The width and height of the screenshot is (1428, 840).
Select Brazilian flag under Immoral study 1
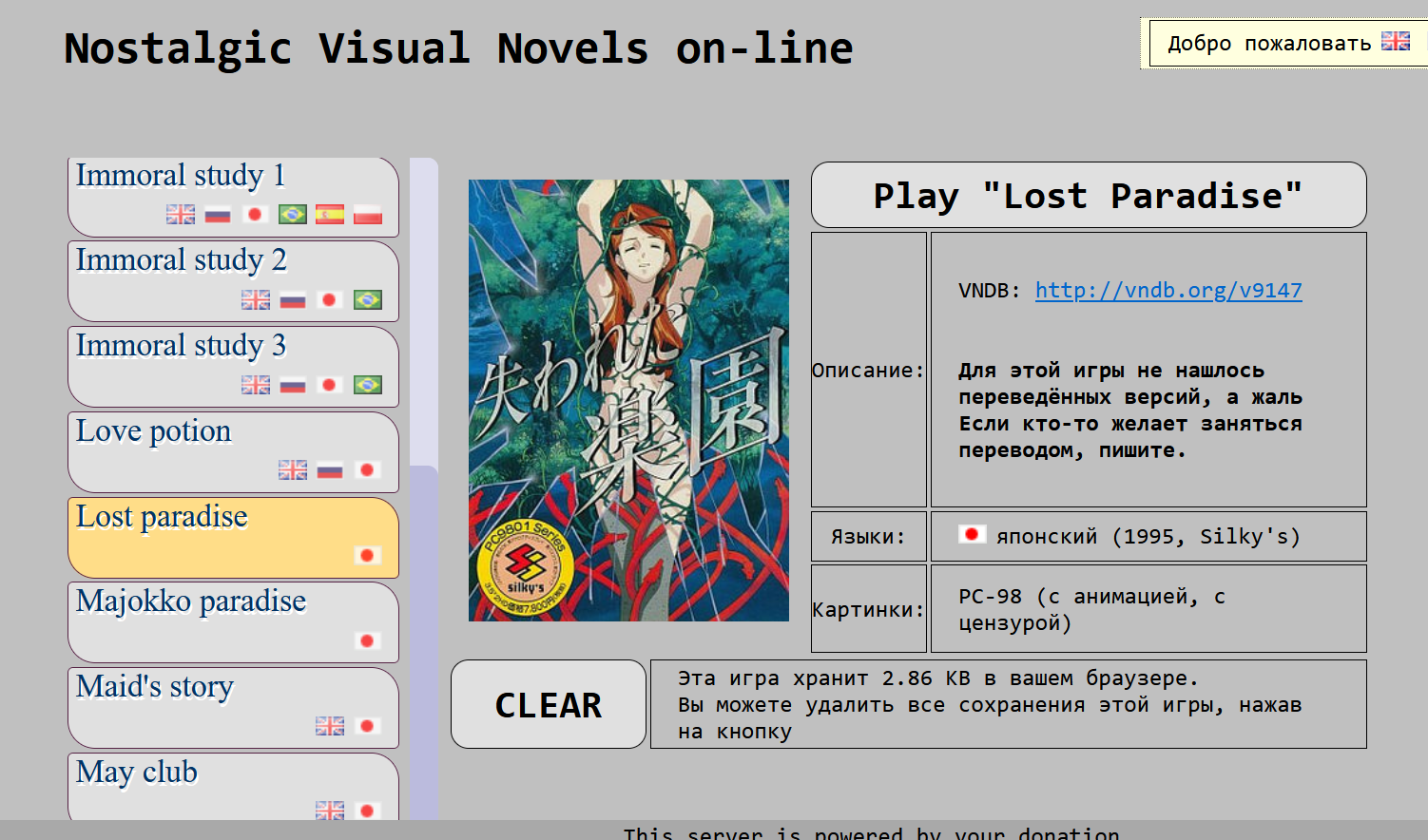coord(293,214)
